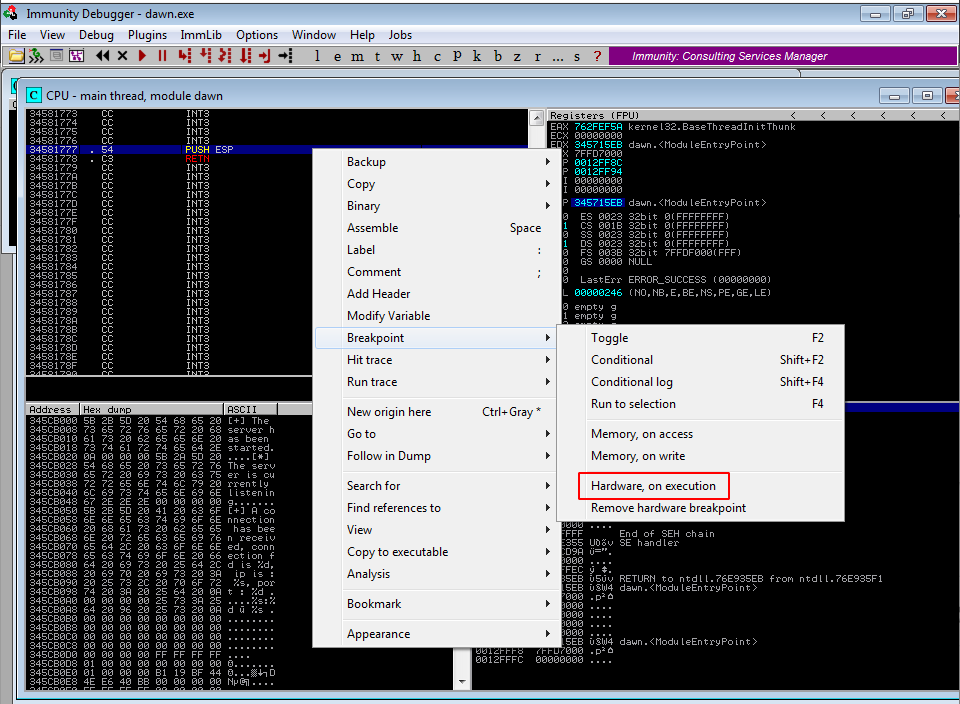Click the Python shell snake icon
This screenshot has height=704, width=960.
(x=36, y=56)
